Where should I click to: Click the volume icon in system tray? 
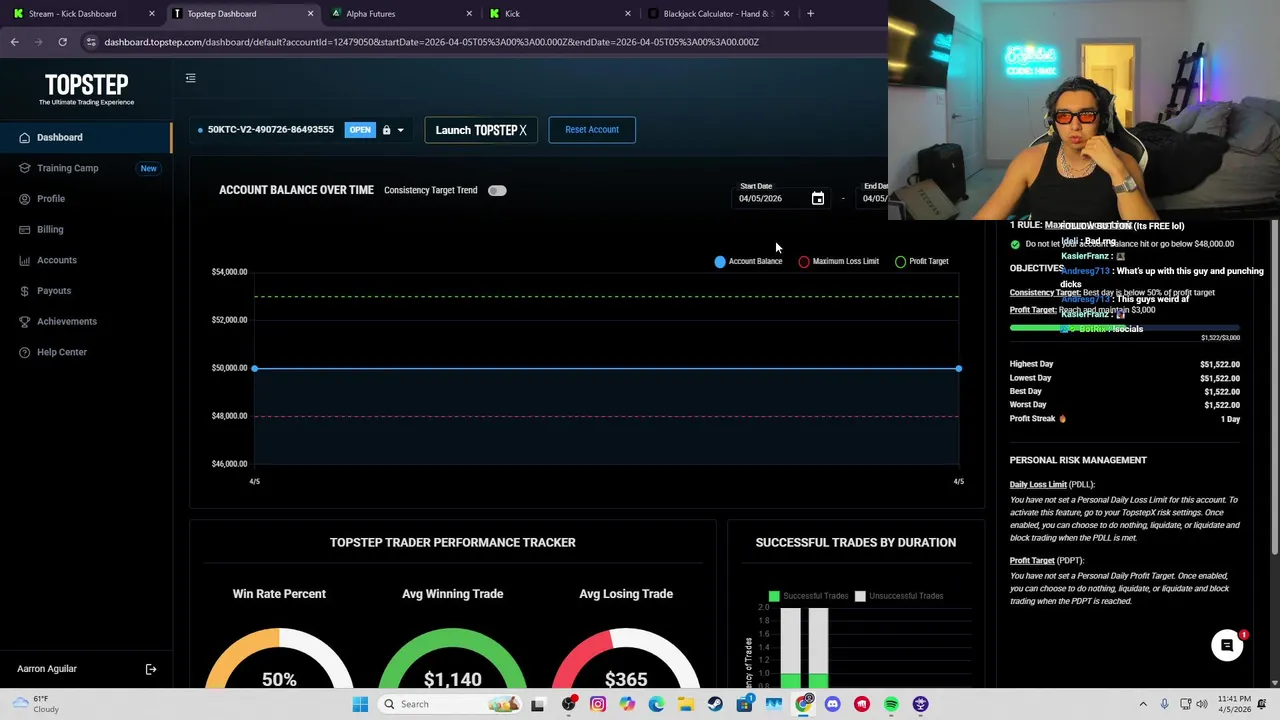click(x=1202, y=704)
